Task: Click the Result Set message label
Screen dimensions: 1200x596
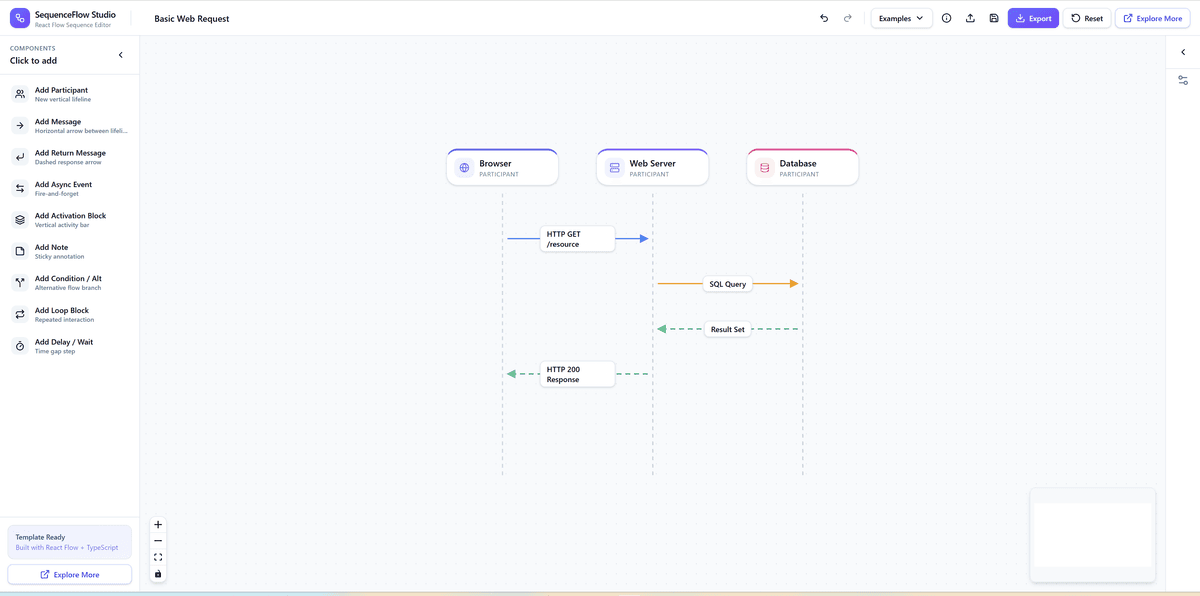Action: [728, 329]
